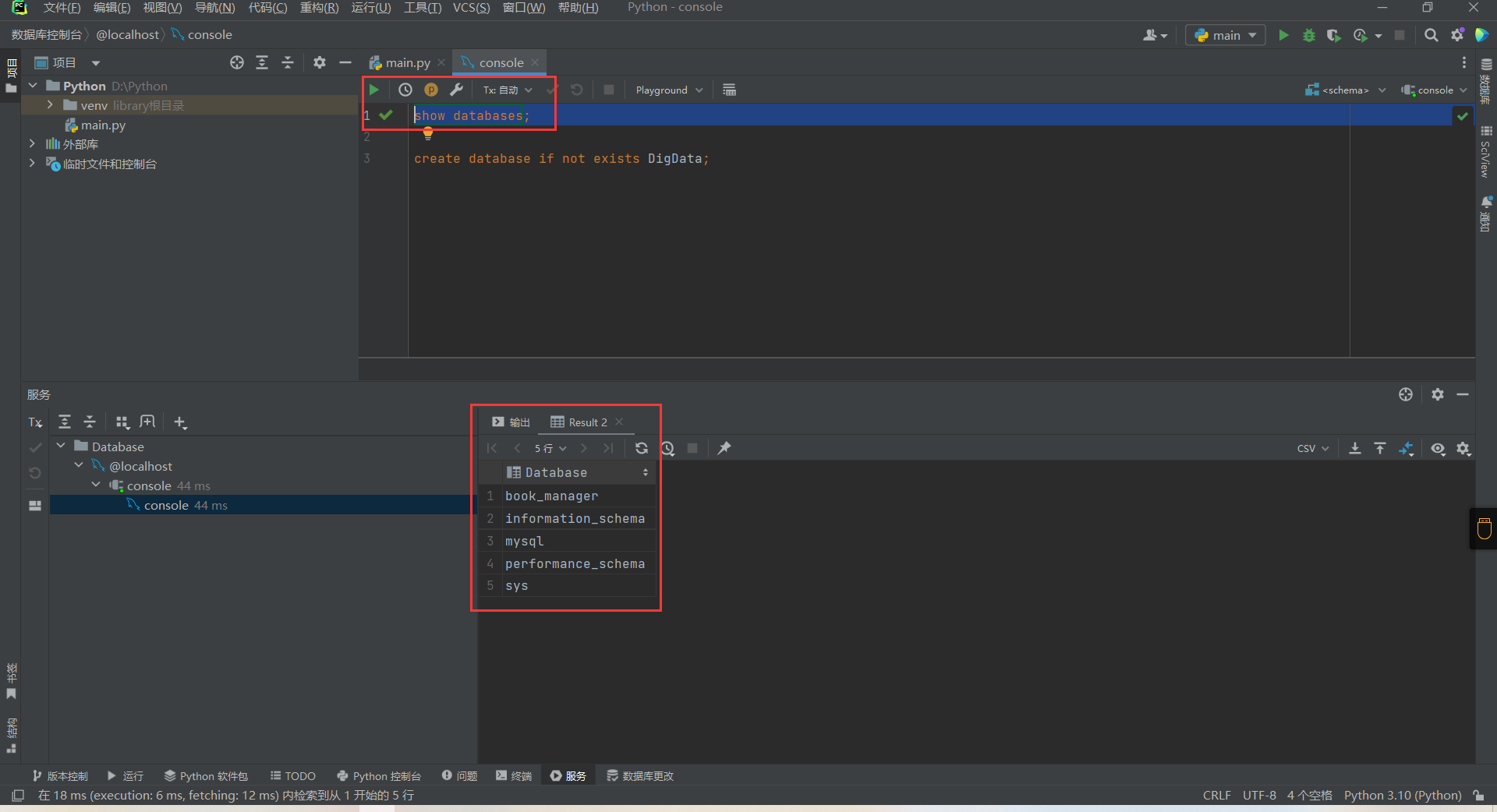The height and width of the screenshot is (812, 1497).
Task: Open the VCS(S) menu
Action: click(472, 8)
